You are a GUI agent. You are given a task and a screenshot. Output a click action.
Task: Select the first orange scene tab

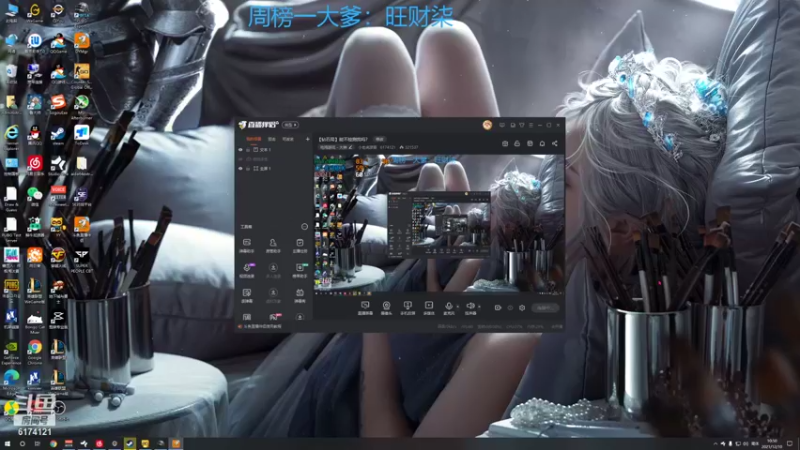(x=254, y=139)
